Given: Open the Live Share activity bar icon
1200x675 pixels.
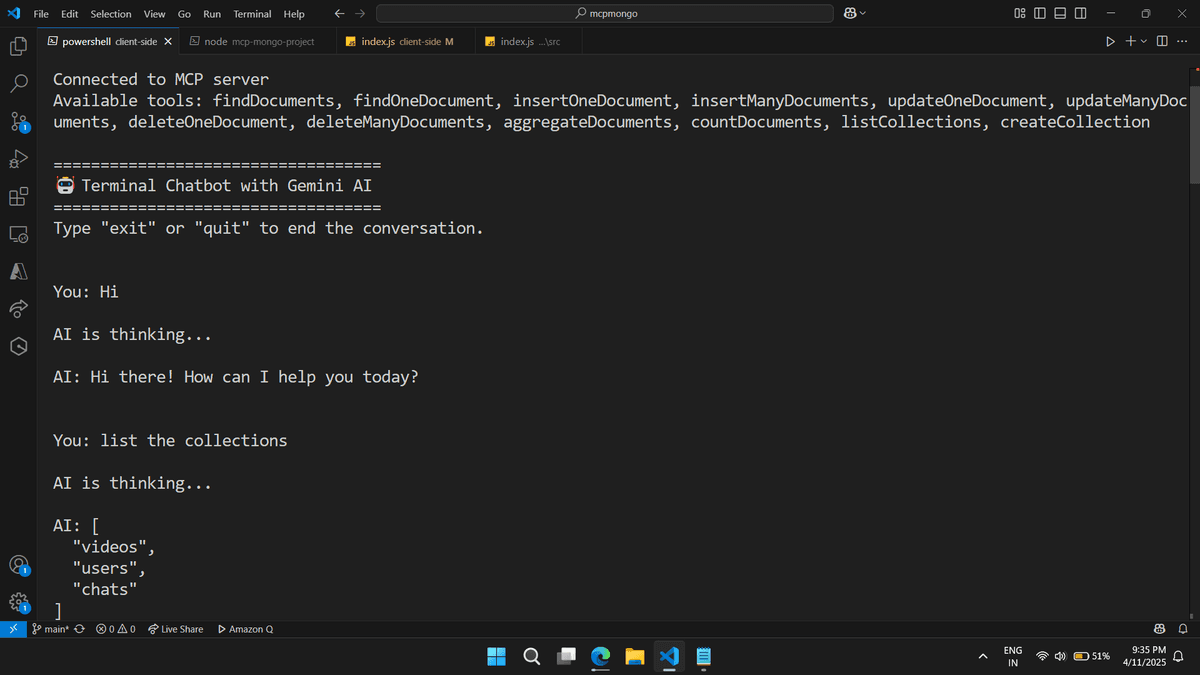Looking at the screenshot, I should click(x=18, y=309).
